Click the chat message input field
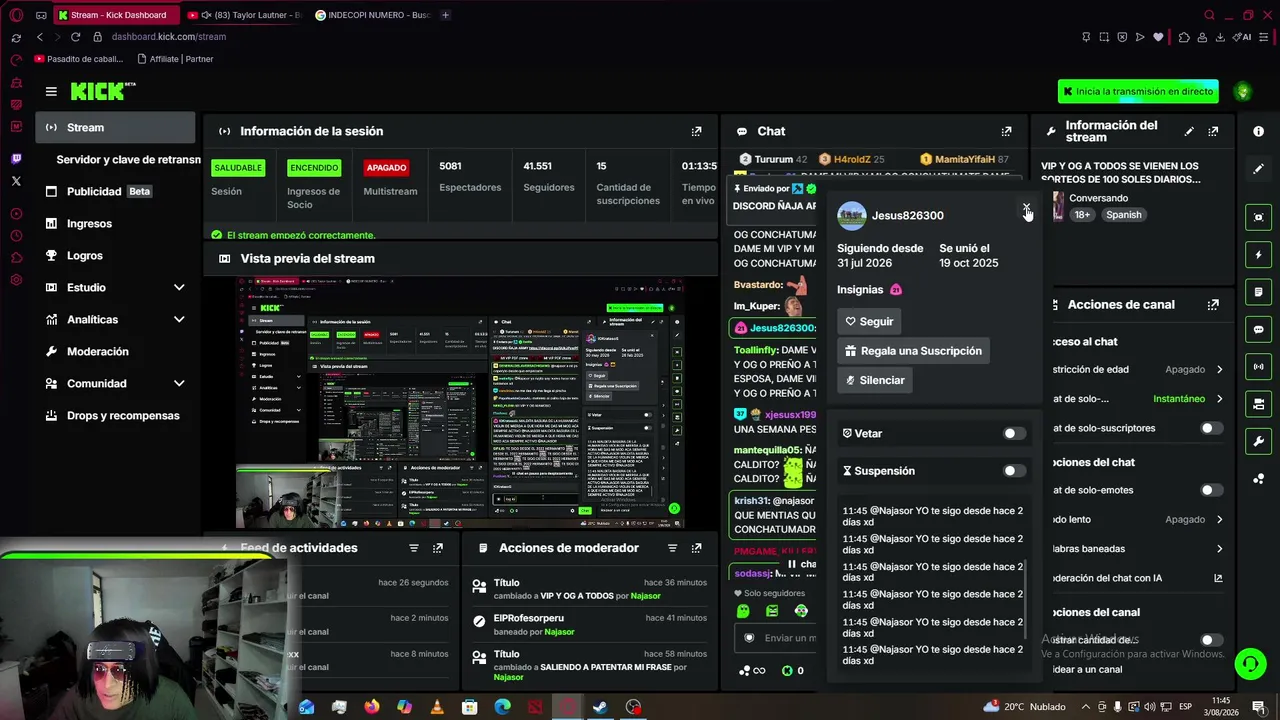Screen dimensions: 1280x720 (x=777, y=638)
